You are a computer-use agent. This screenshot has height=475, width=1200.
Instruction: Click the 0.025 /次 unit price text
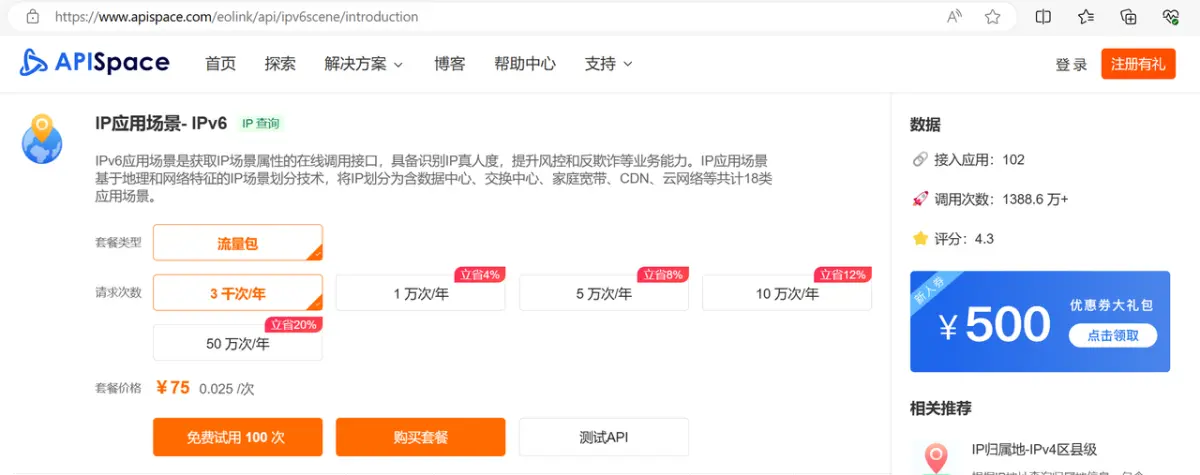pyautogui.click(x=226, y=388)
